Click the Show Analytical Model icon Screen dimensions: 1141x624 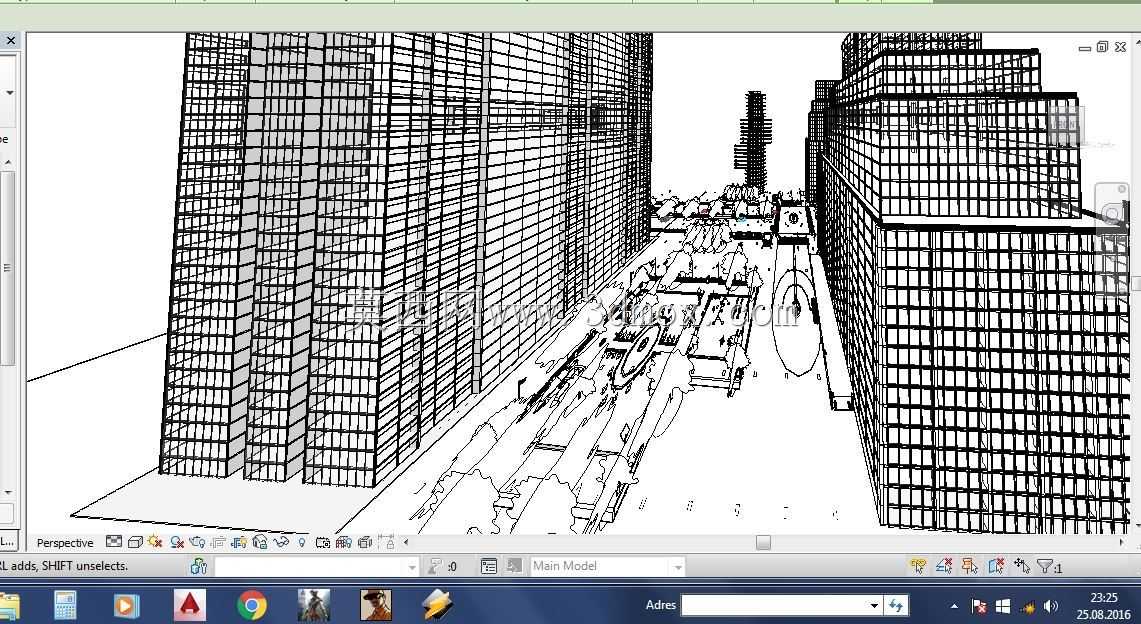coord(344,542)
